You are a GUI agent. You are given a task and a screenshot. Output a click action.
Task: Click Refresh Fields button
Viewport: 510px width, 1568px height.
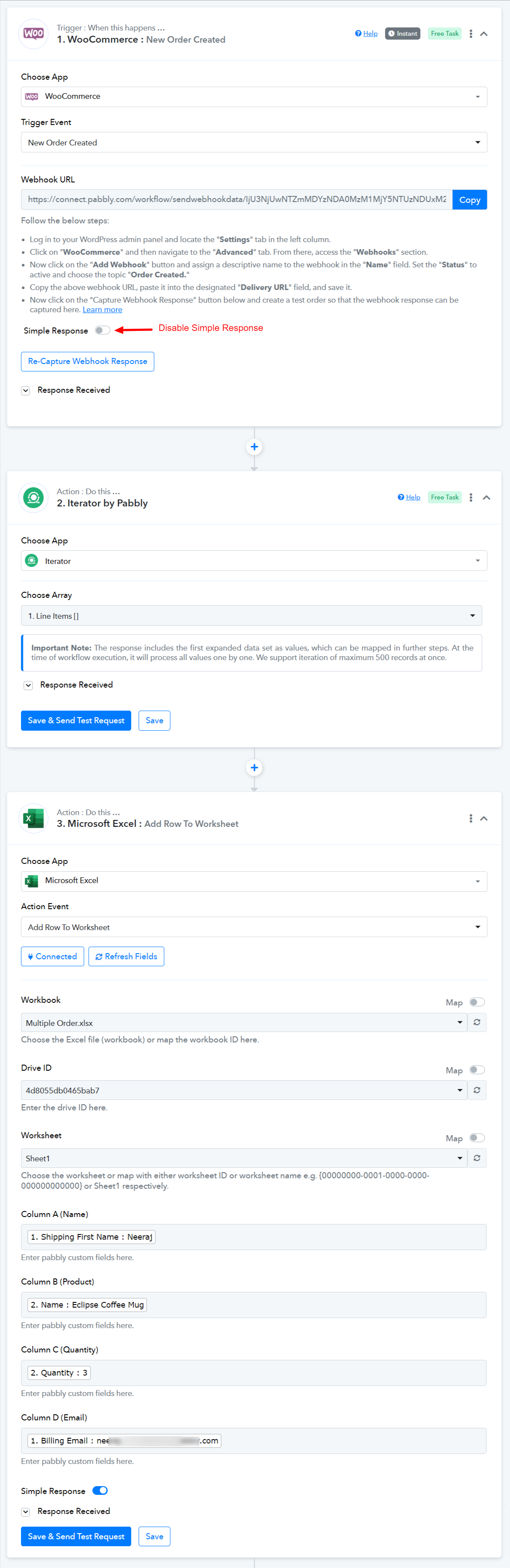click(126, 957)
